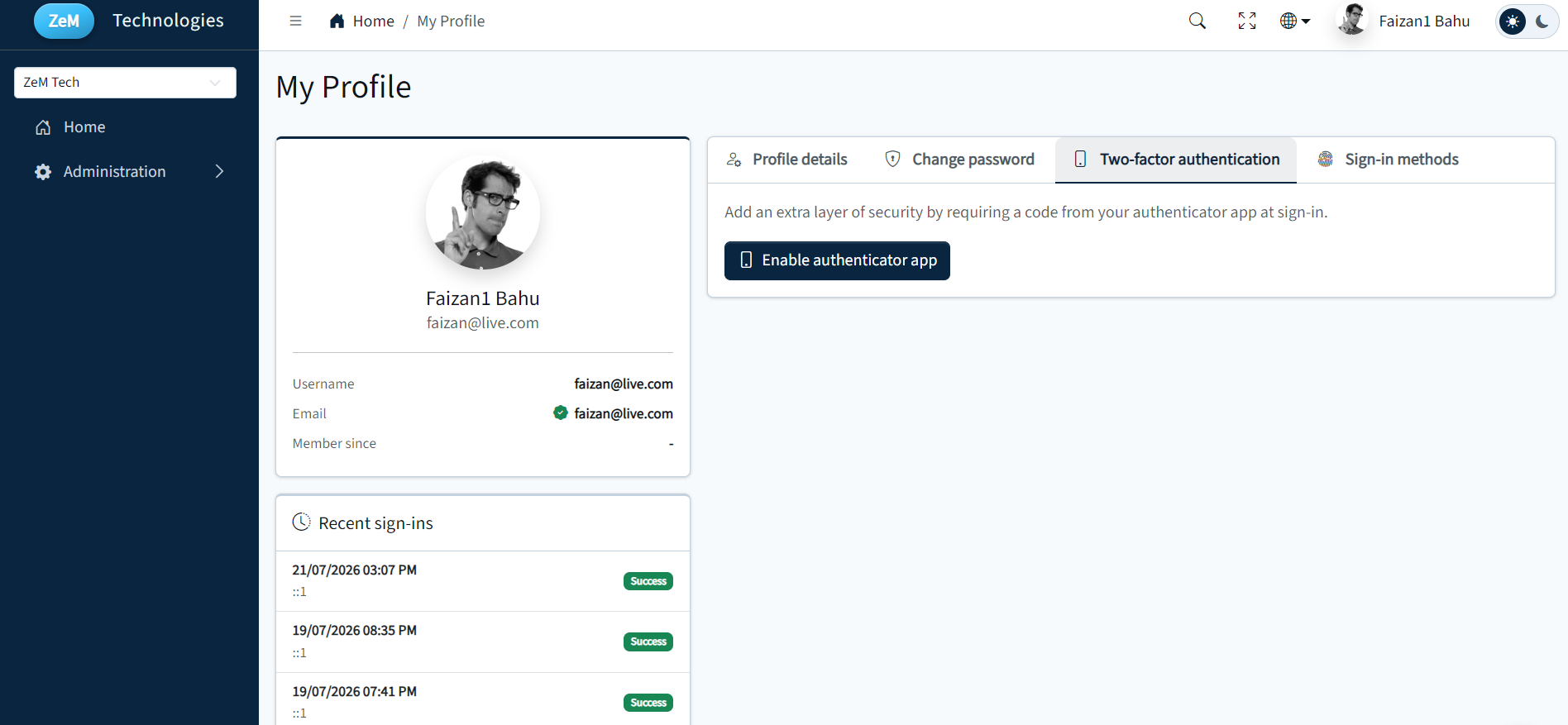
Task: Click the Username label
Action: (323, 384)
